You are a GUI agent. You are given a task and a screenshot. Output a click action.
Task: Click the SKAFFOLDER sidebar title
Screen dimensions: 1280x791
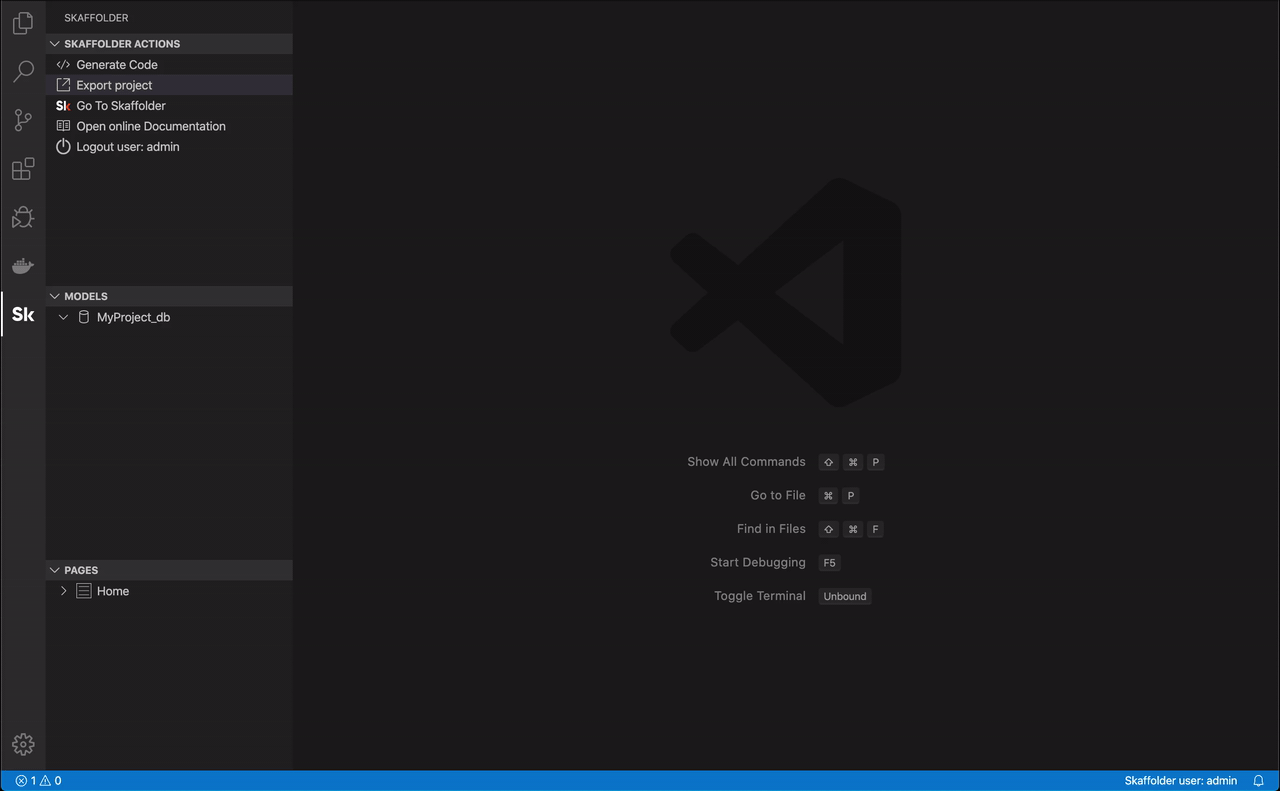[96, 18]
